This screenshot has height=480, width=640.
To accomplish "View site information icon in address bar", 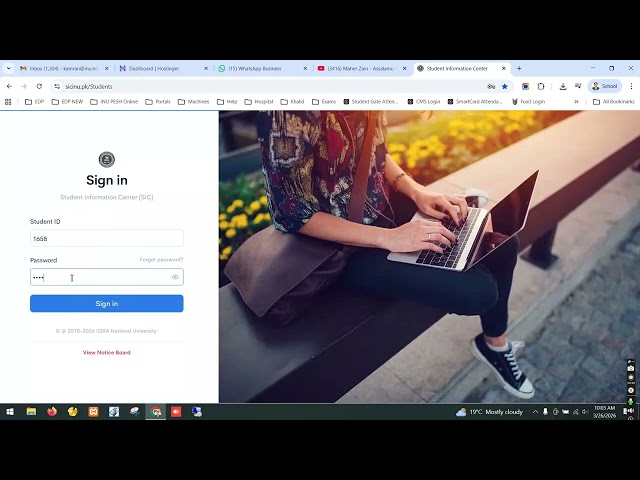I will pyautogui.click(x=57, y=87).
